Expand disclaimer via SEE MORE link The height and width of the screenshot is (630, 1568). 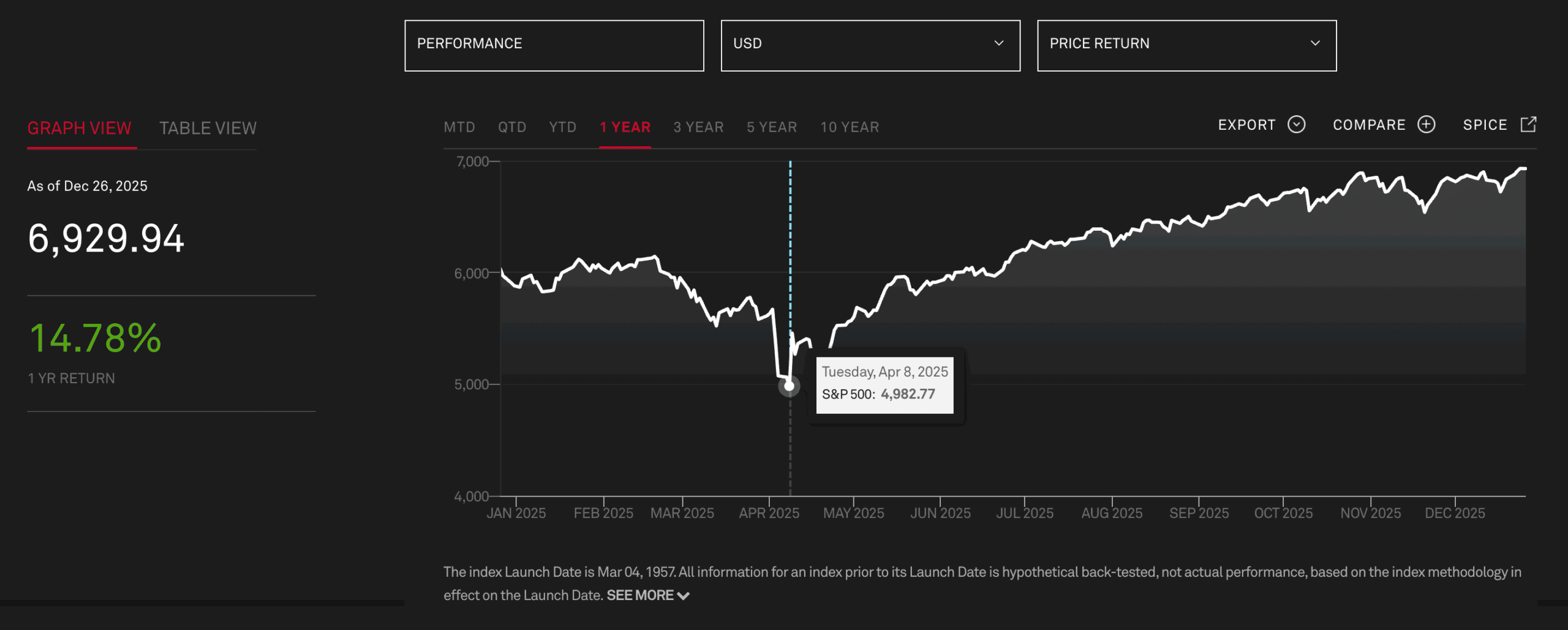[x=640, y=596]
